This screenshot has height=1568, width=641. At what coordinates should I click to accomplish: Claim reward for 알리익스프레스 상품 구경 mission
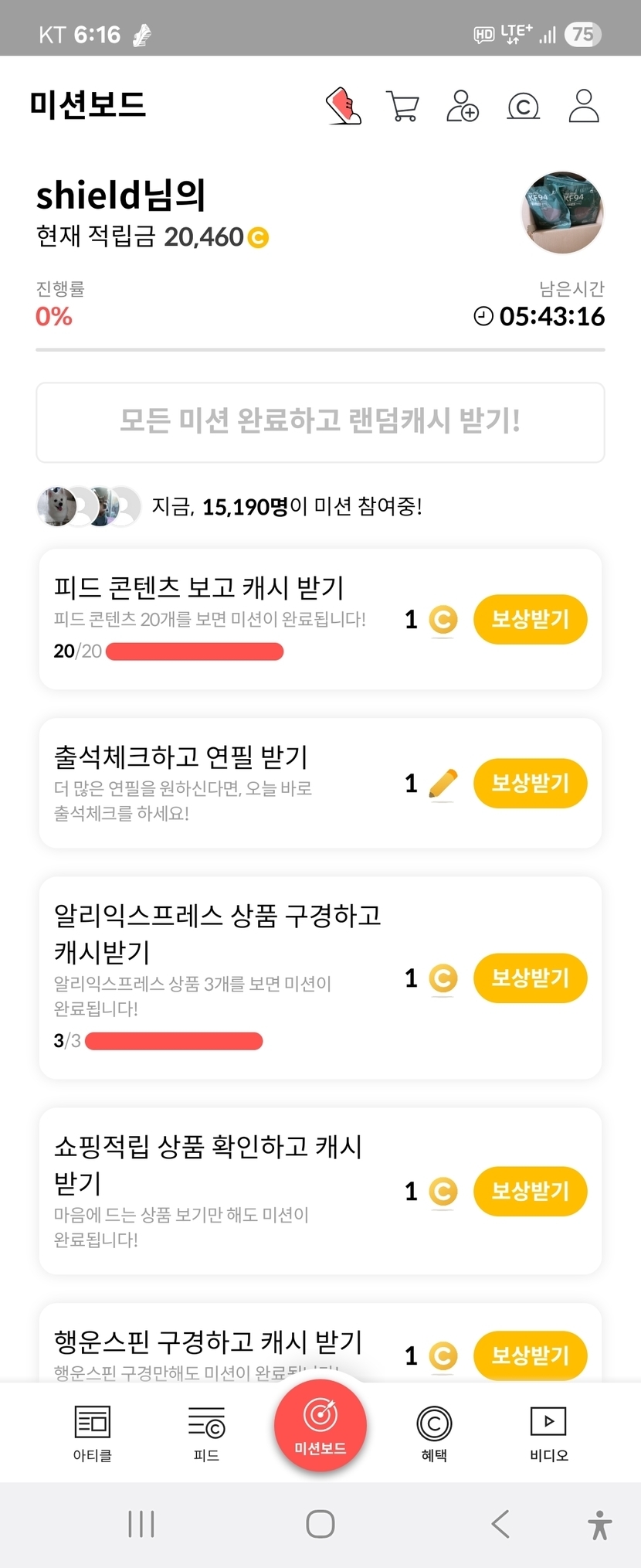coord(530,978)
